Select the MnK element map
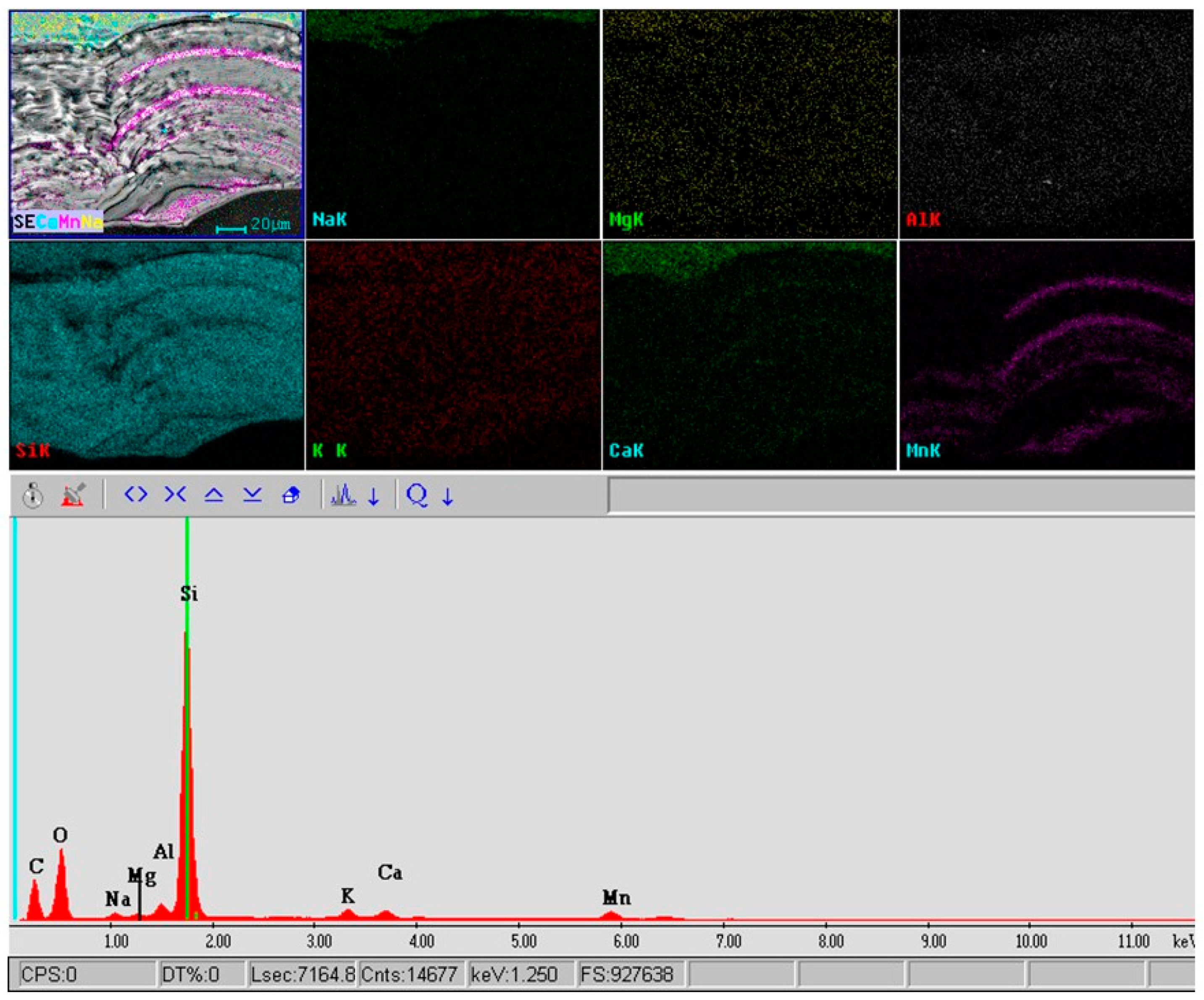 pyautogui.click(x=1047, y=355)
